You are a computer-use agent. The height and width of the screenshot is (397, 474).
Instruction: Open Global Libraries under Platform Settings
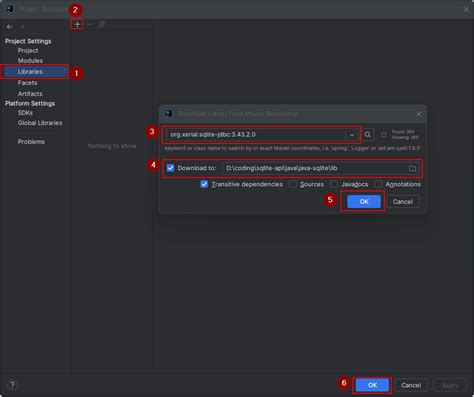[40, 123]
